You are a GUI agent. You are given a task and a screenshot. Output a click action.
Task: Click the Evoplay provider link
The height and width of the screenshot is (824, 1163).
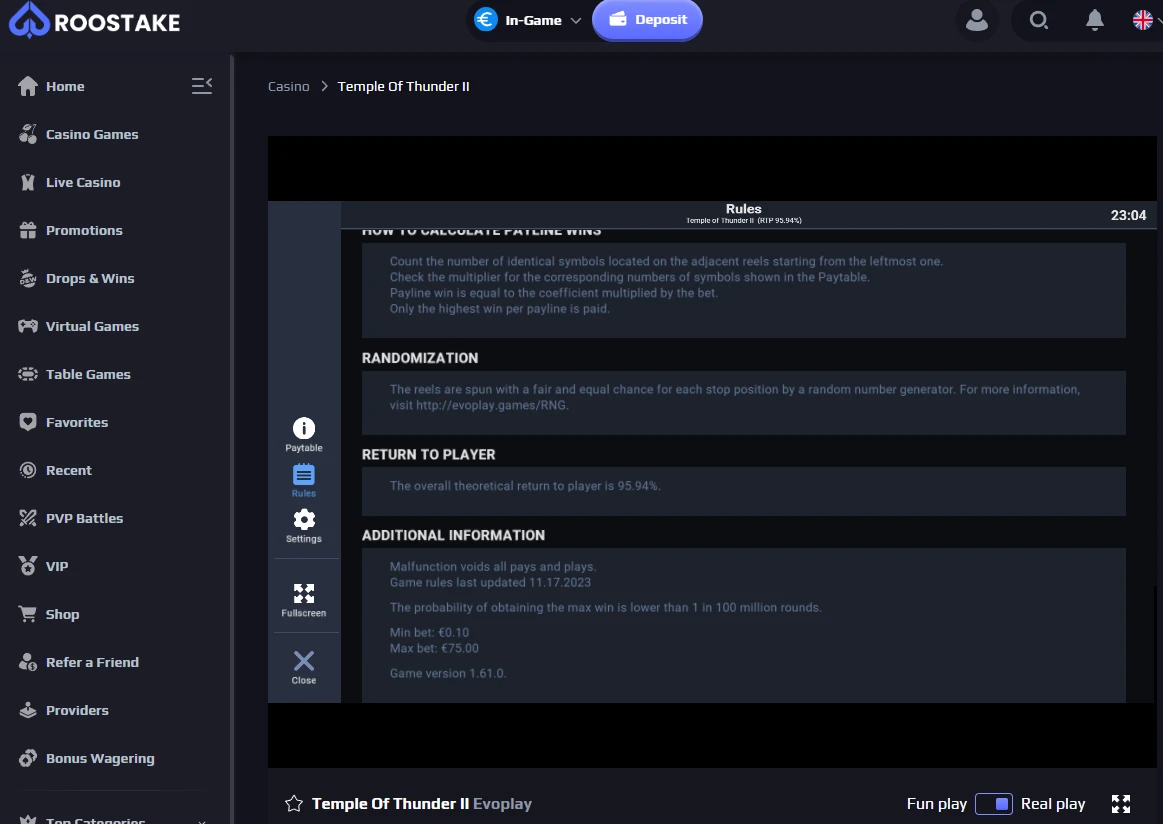[502, 804]
